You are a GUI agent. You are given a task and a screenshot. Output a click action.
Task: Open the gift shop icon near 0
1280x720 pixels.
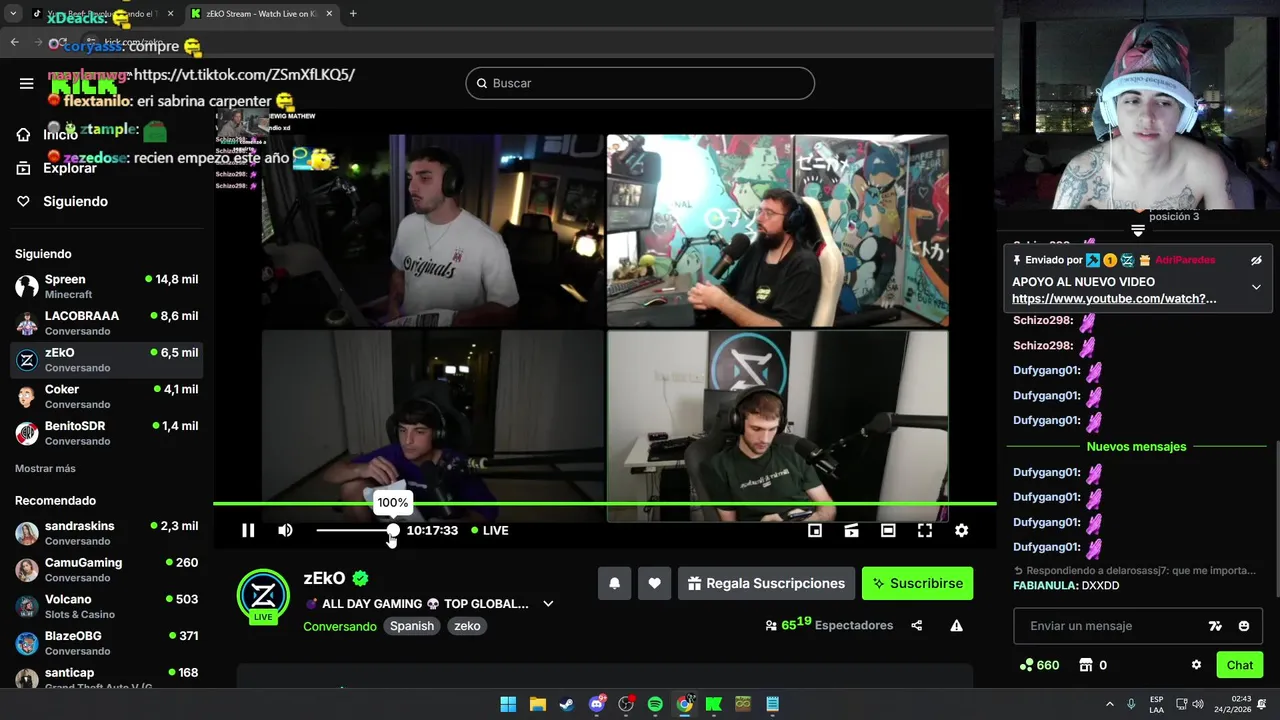click(1086, 665)
